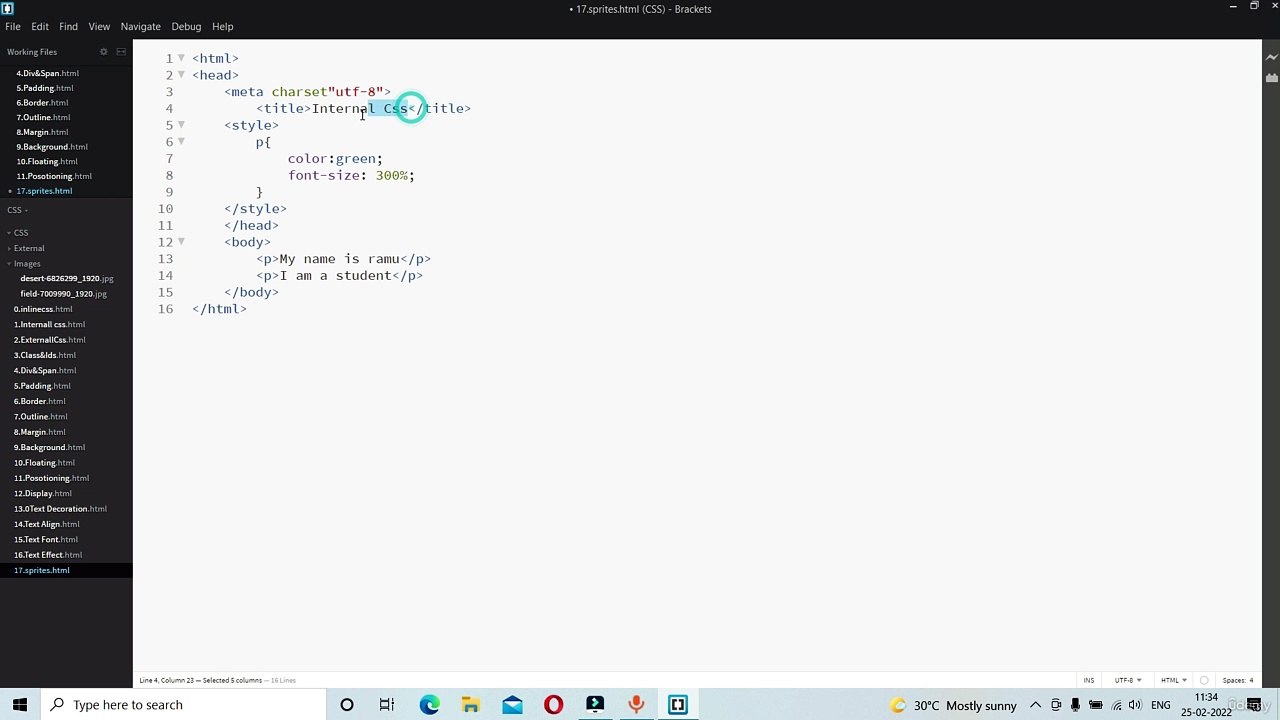The image size is (1280, 720).
Task: Toggle INS insert/overwrite mode
Action: 1089,680
